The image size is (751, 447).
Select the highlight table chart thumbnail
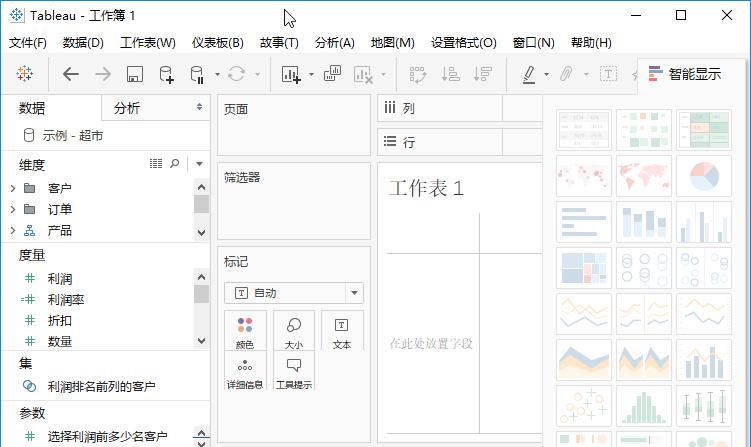[704, 130]
